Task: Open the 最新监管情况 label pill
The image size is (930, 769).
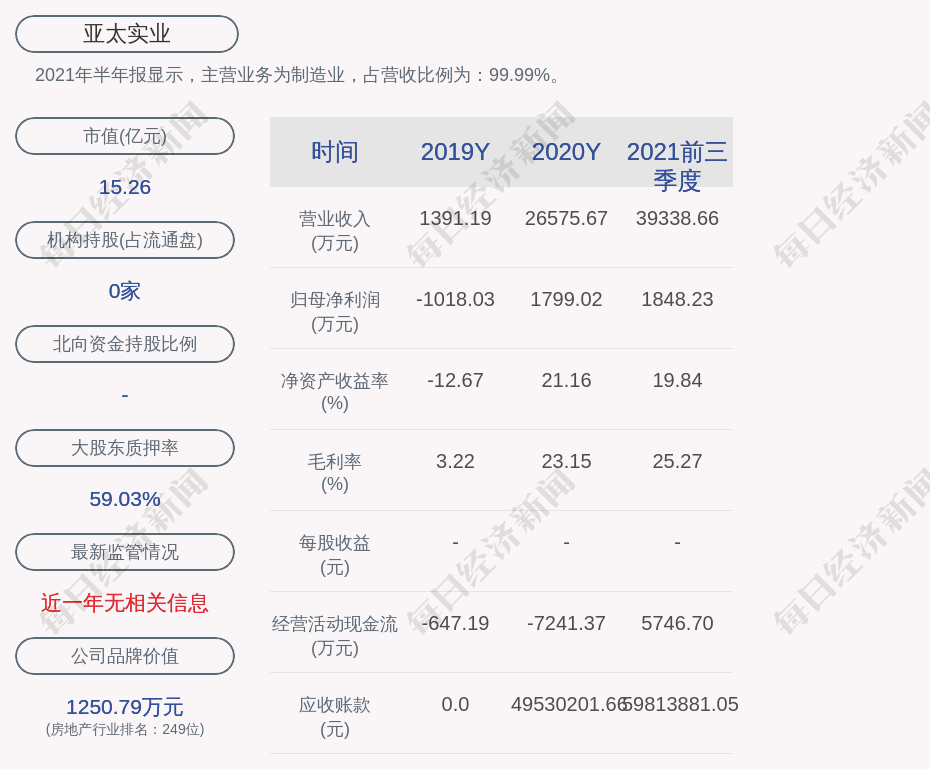Action: (125, 552)
